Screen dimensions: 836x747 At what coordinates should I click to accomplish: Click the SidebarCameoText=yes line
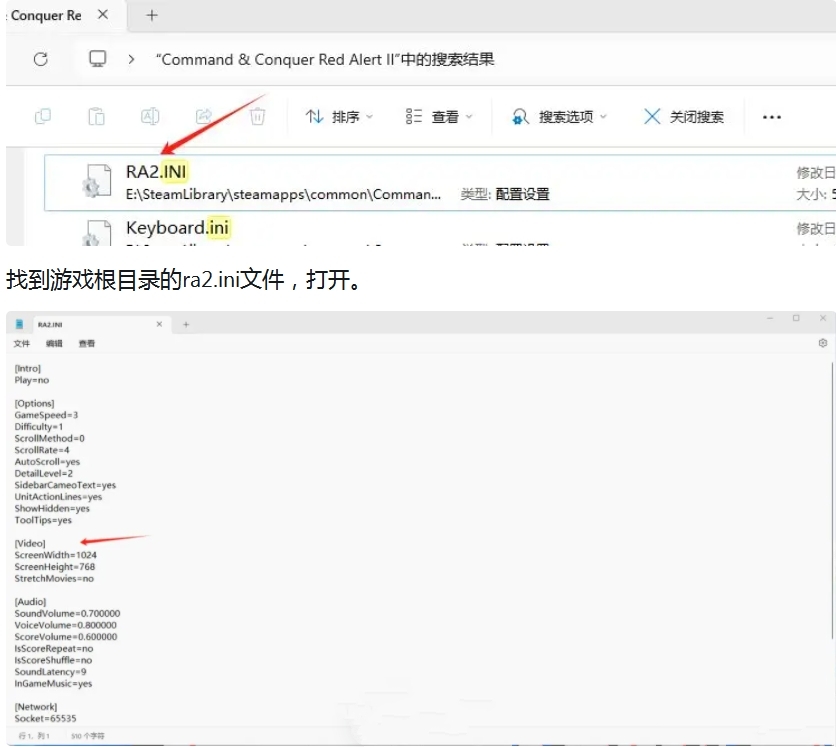point(65,485)
